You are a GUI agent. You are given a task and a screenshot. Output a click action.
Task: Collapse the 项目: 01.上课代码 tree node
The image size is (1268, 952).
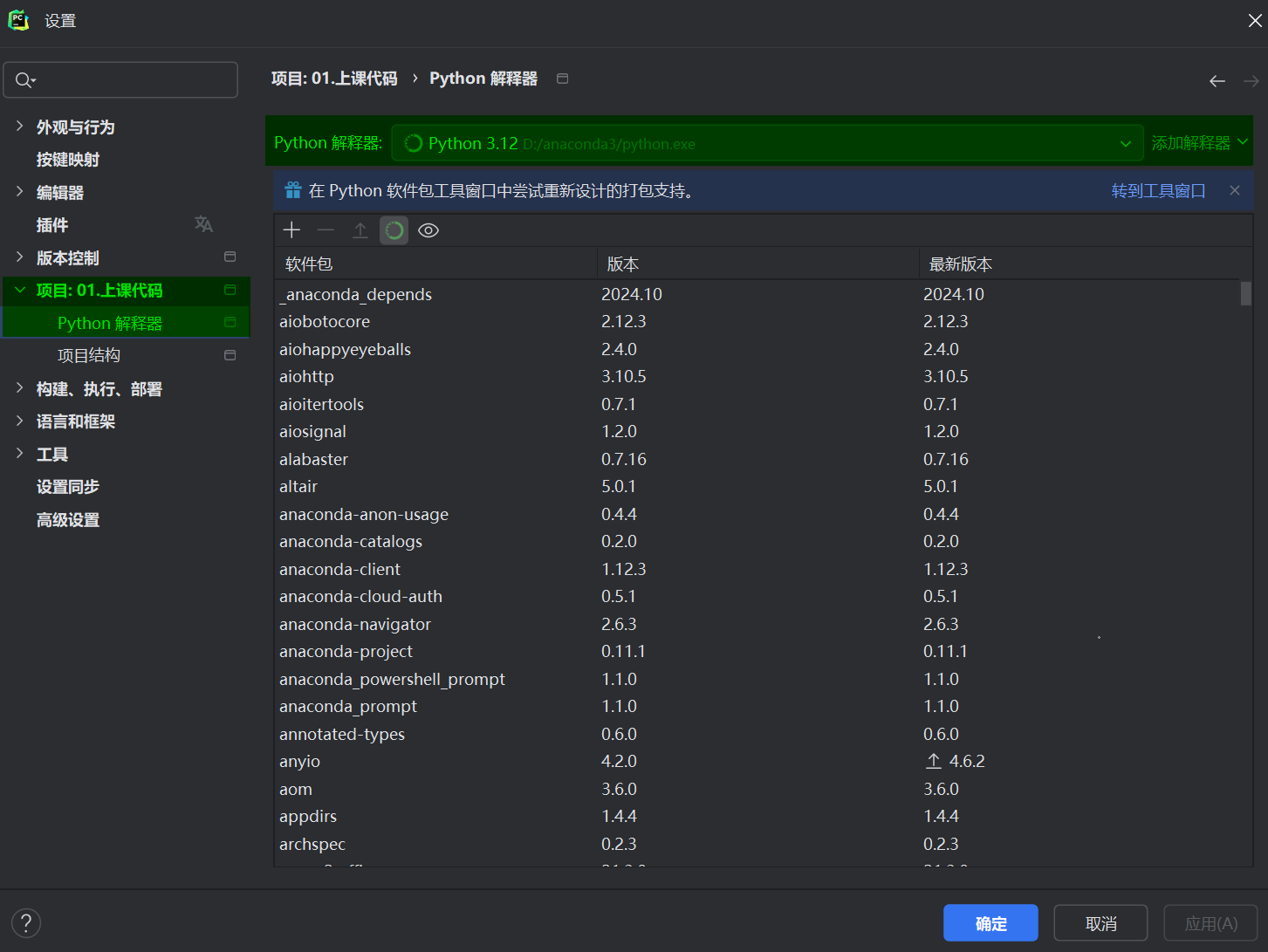pyautogui.click(x=19, y=290)
